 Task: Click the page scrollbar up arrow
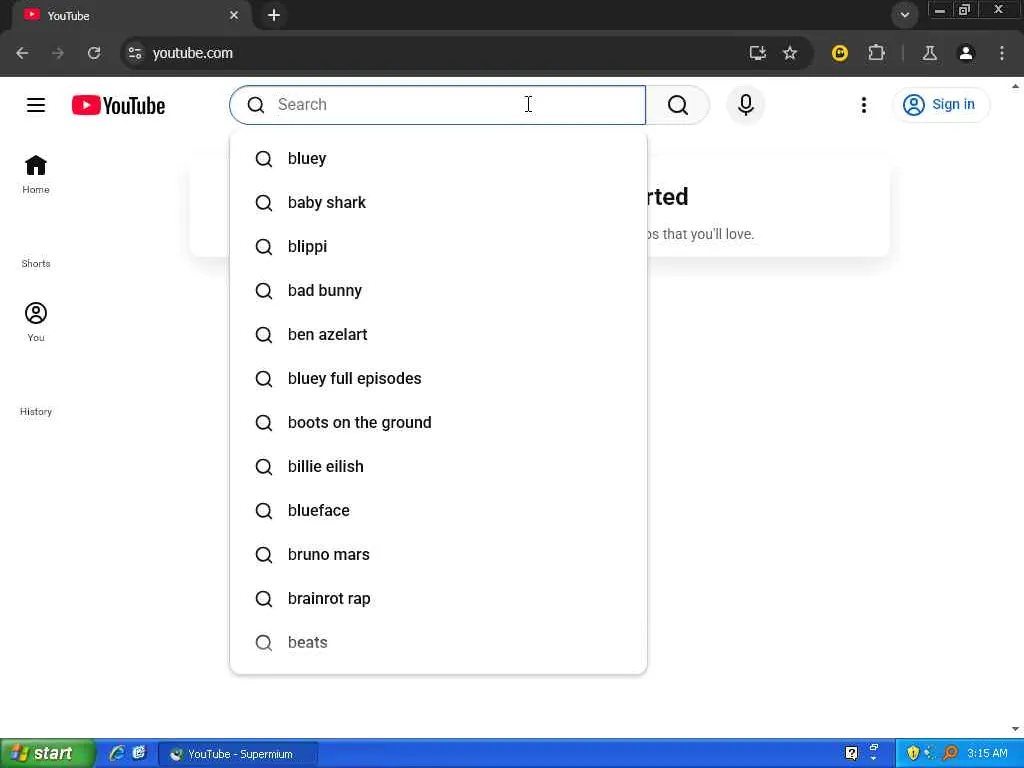coord(1015,86)
